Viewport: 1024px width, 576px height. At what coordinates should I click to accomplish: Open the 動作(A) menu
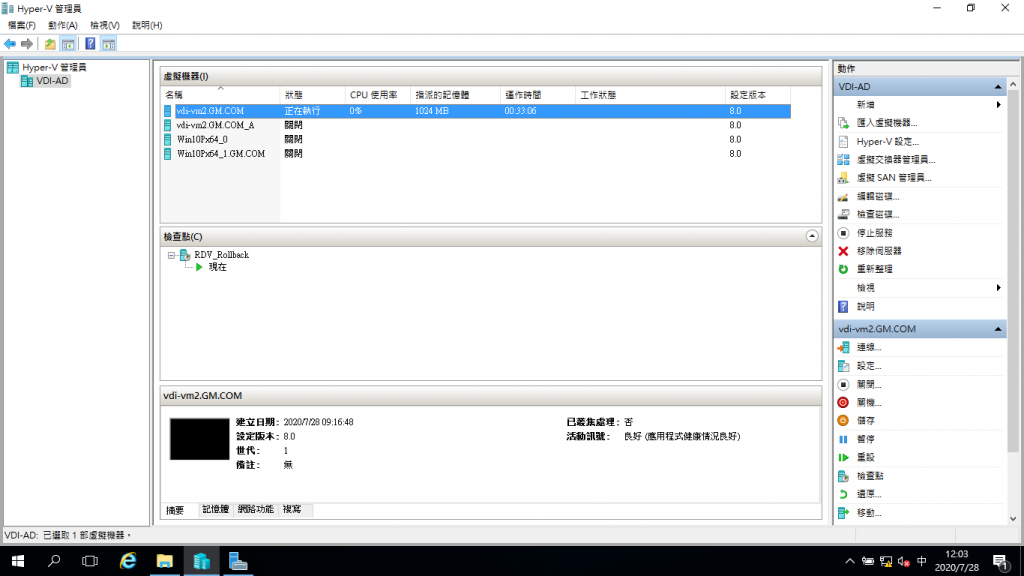63,25
